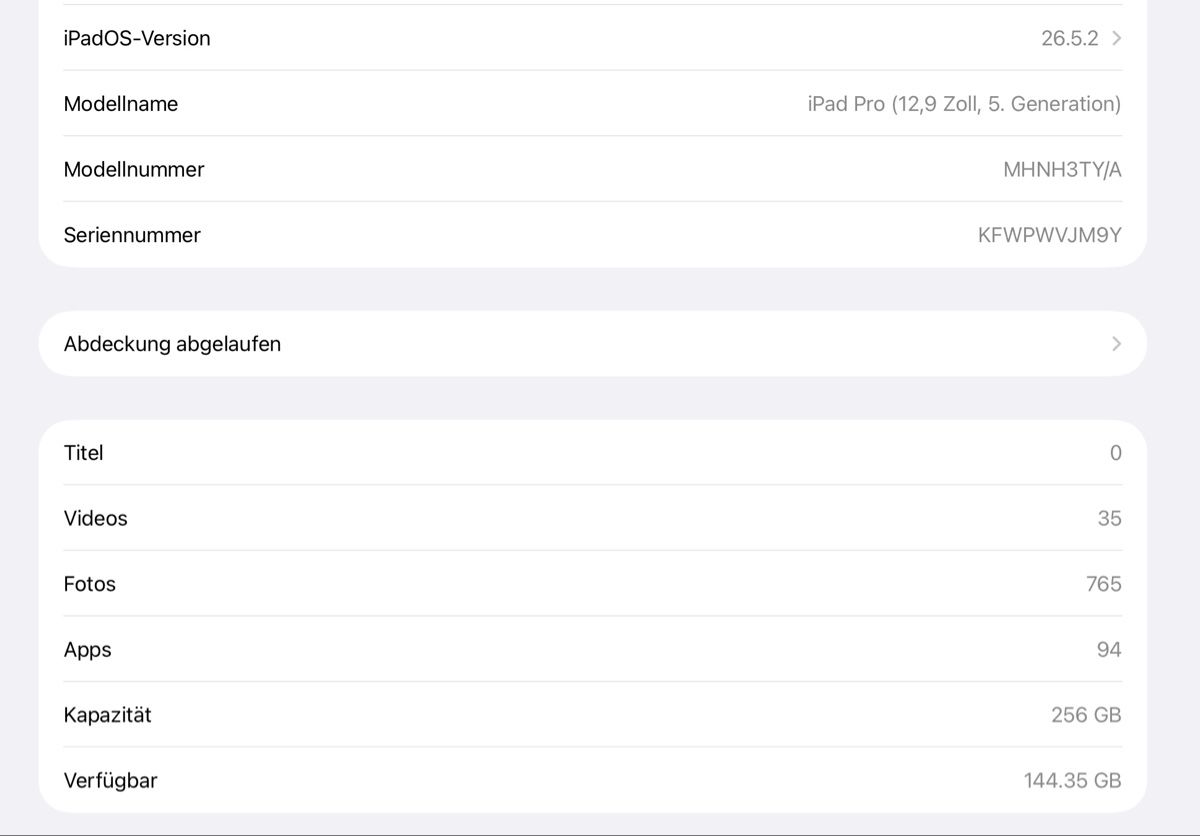Expand chevron next to version 26.5.2
The image size is (1200, 836).
[1116, 38]
